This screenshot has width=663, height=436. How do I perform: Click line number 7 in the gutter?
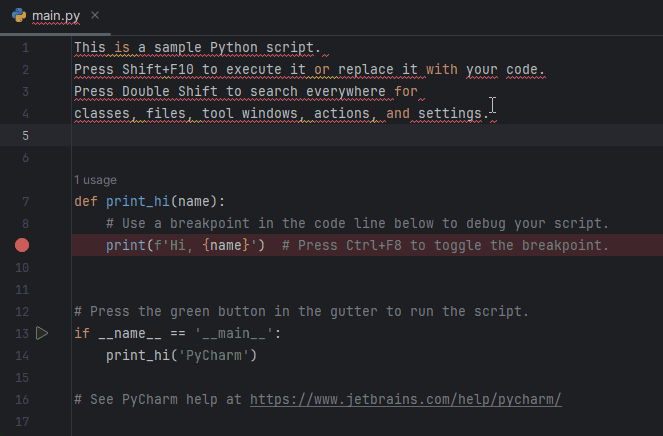click(x=25, y=202)
